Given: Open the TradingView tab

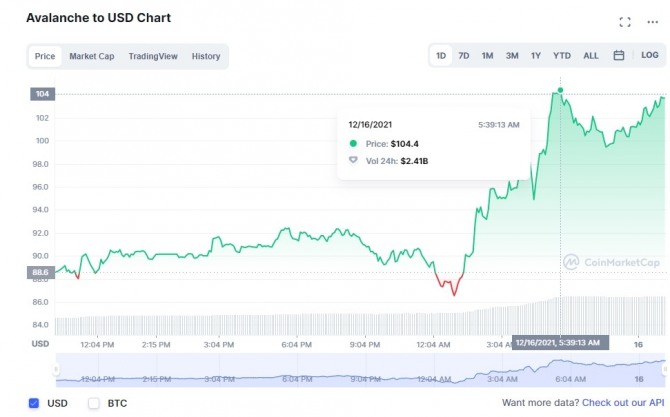Looking at the screenshot, I should (153, 57).
